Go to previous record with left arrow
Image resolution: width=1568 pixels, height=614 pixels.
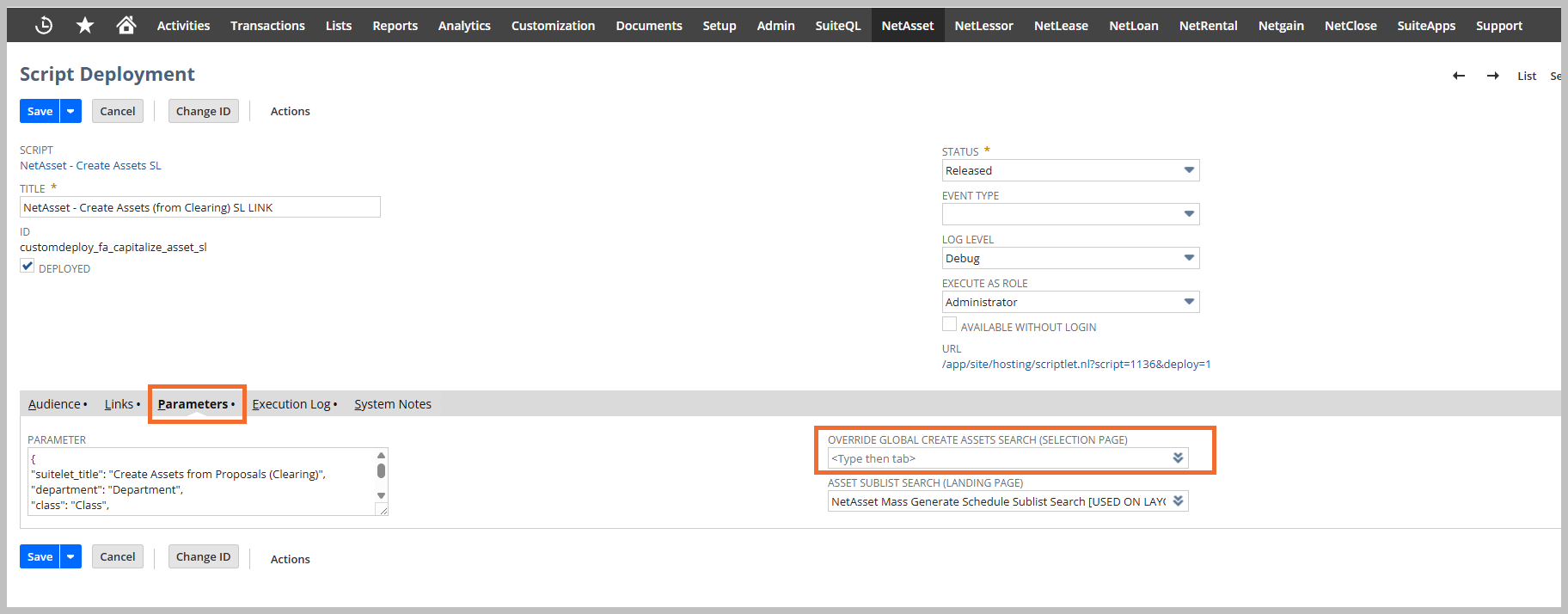click(1459, 76)
